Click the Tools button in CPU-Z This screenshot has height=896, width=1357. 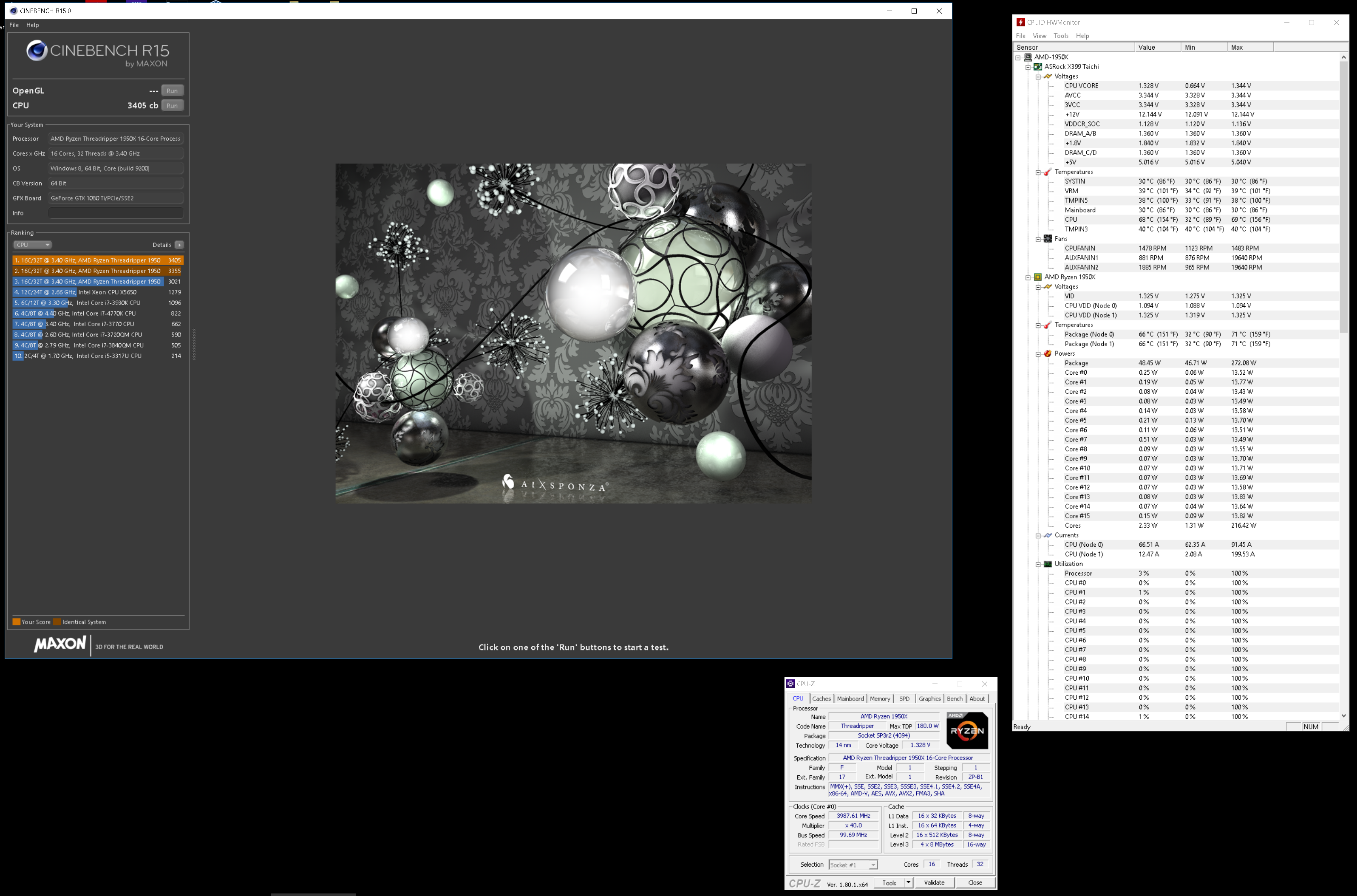pos(889,883)
